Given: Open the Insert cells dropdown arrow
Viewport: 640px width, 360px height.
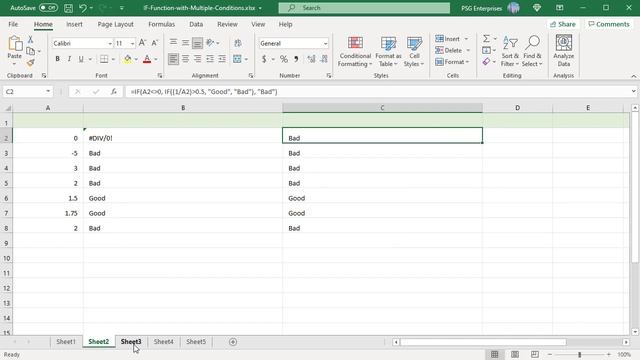Looking at the screenshot, I should click(x=467, y=39).
